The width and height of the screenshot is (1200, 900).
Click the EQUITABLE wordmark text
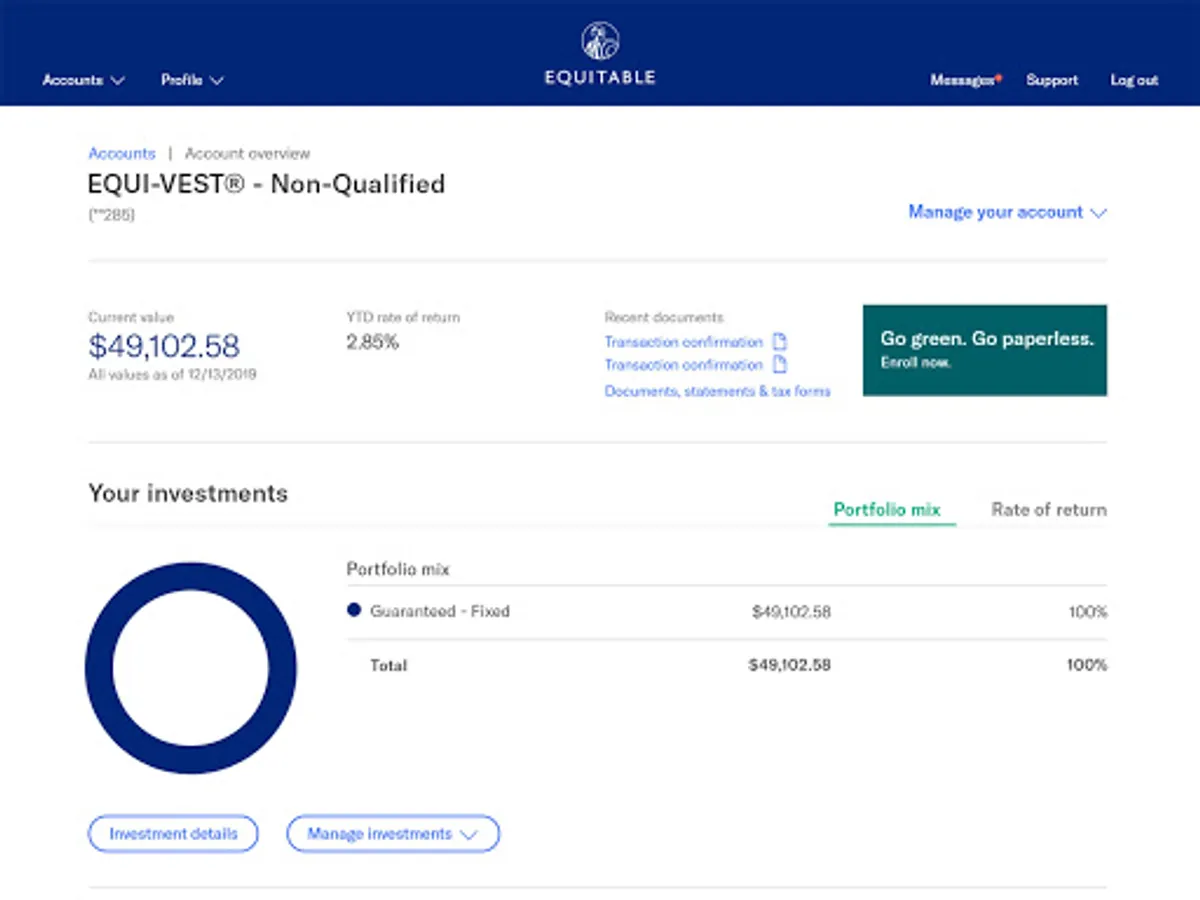pos(600,78)
